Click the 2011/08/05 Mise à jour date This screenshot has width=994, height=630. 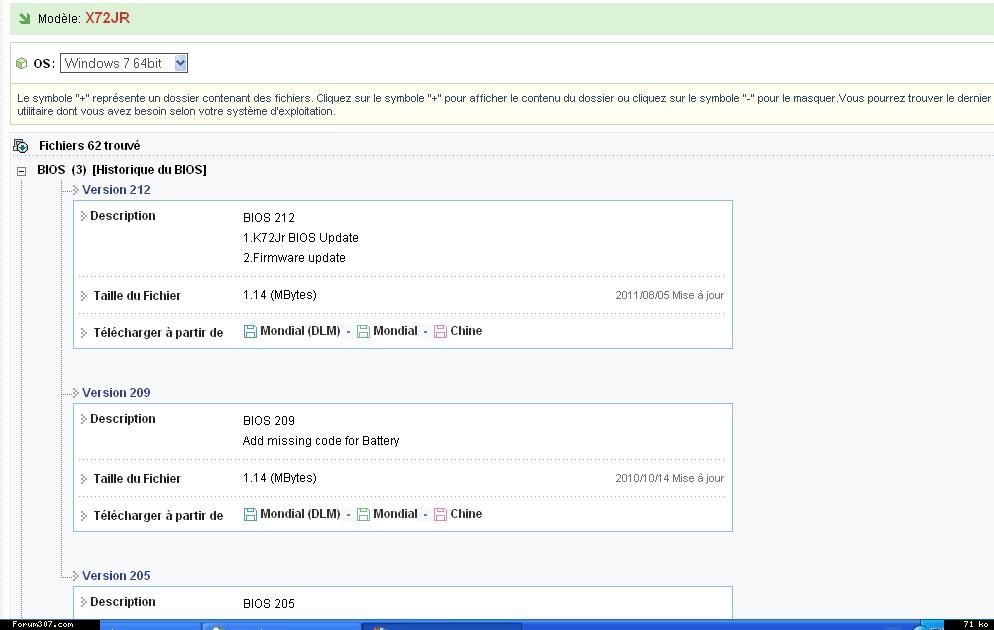click(669, 295)
